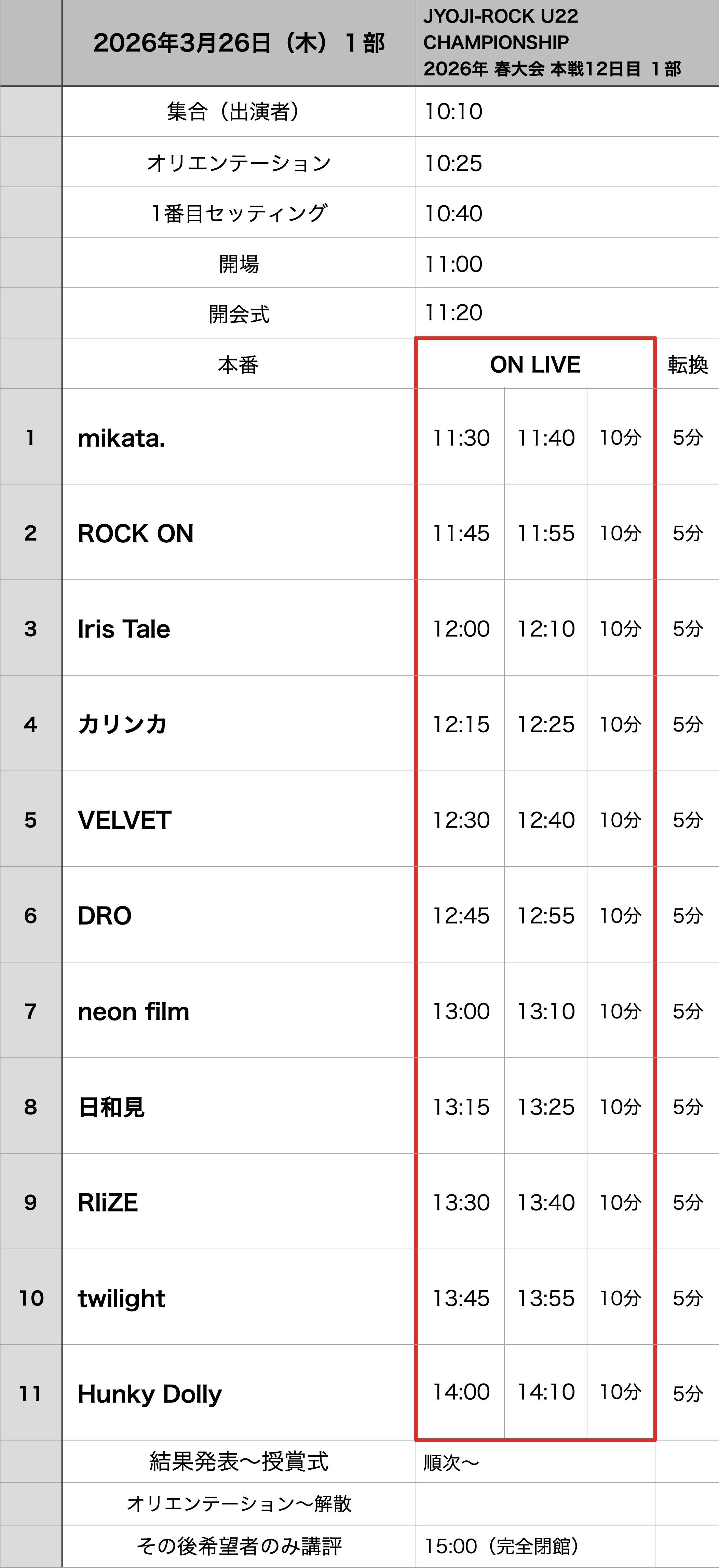Select the 14:00 start time cell
Screen dimensions: 719x1568
point(461,1392)
